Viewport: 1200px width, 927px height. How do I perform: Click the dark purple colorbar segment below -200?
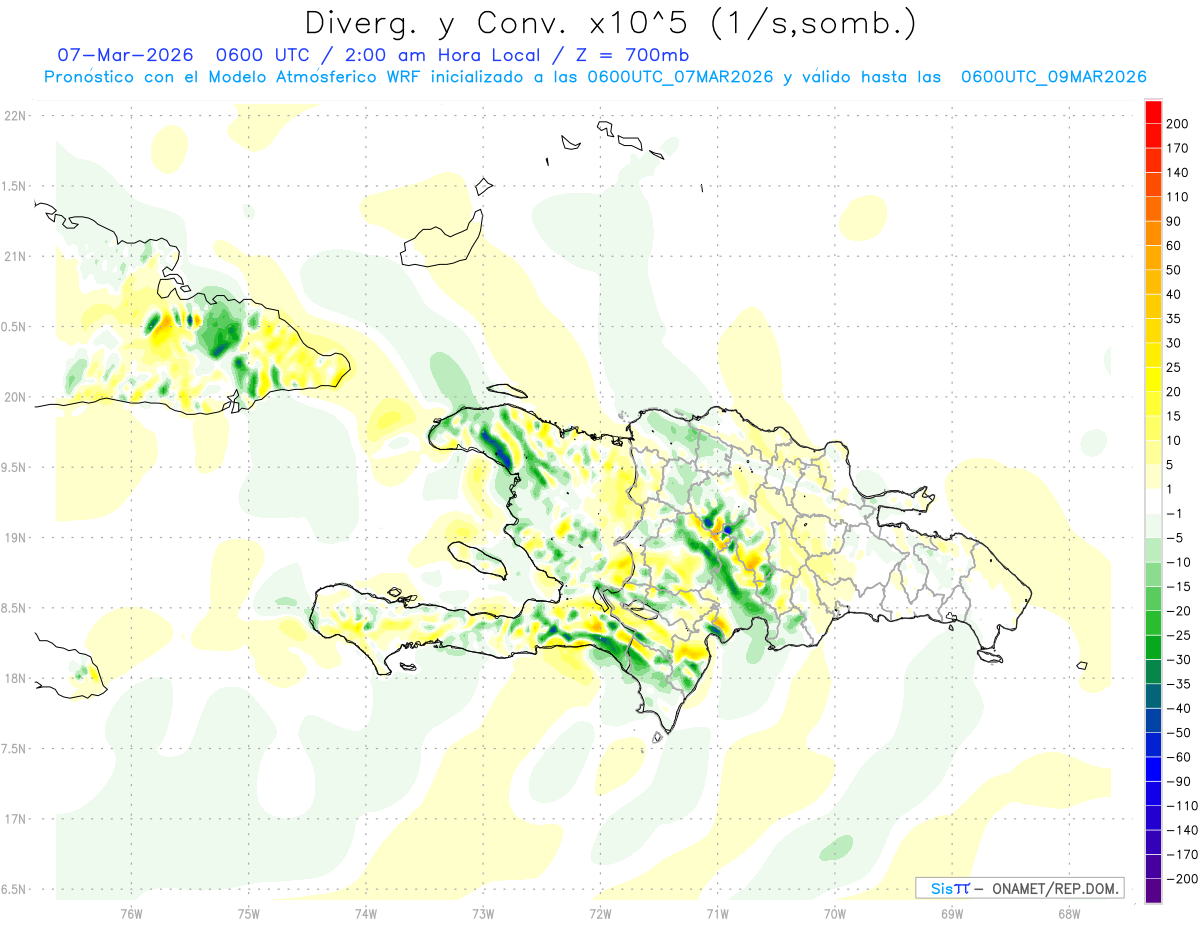[1153, 890]
